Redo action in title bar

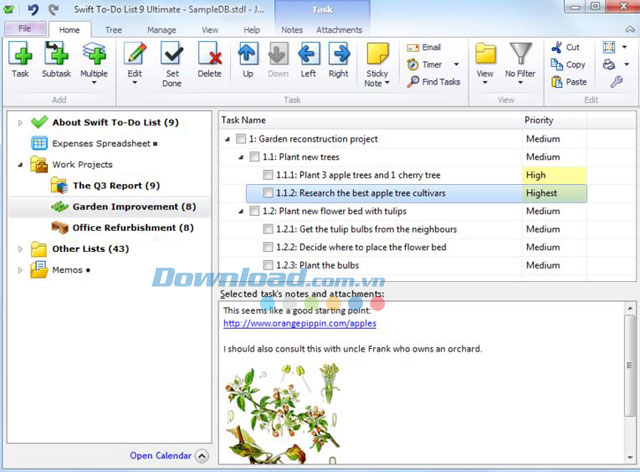(53, 9)
